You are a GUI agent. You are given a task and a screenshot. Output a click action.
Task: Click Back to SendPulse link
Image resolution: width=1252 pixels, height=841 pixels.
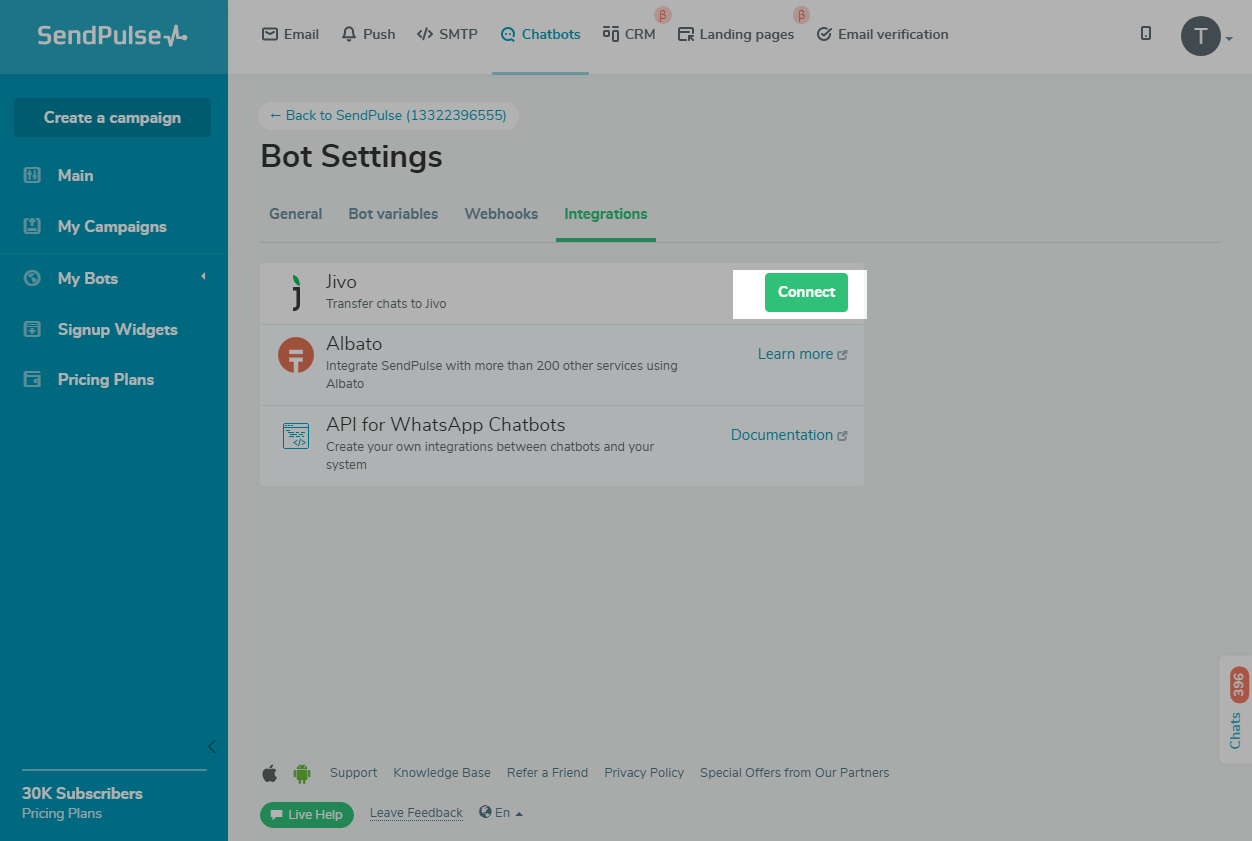tap(388, 115)
